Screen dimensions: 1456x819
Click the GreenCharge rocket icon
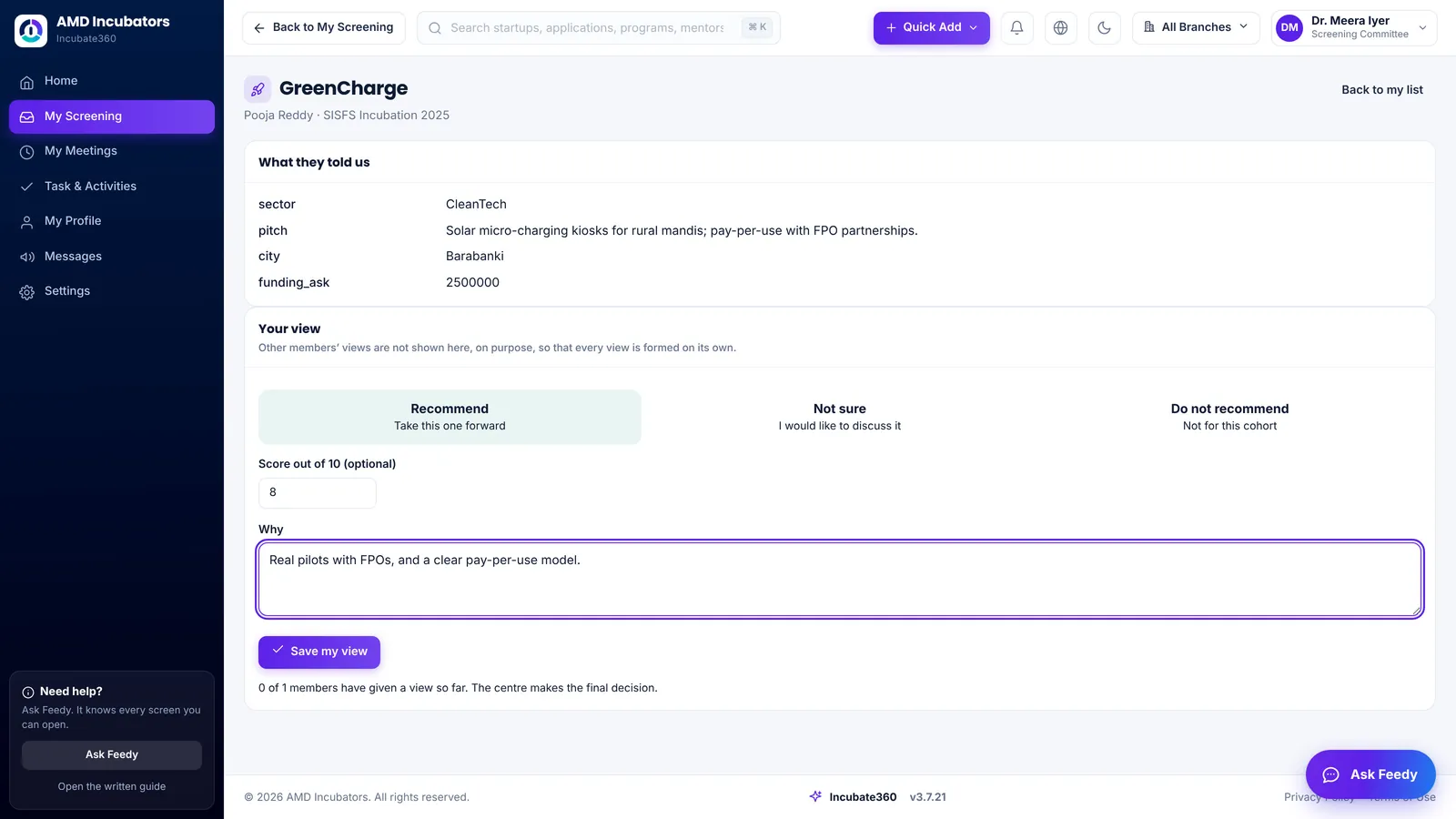click(x=258, y=89)
